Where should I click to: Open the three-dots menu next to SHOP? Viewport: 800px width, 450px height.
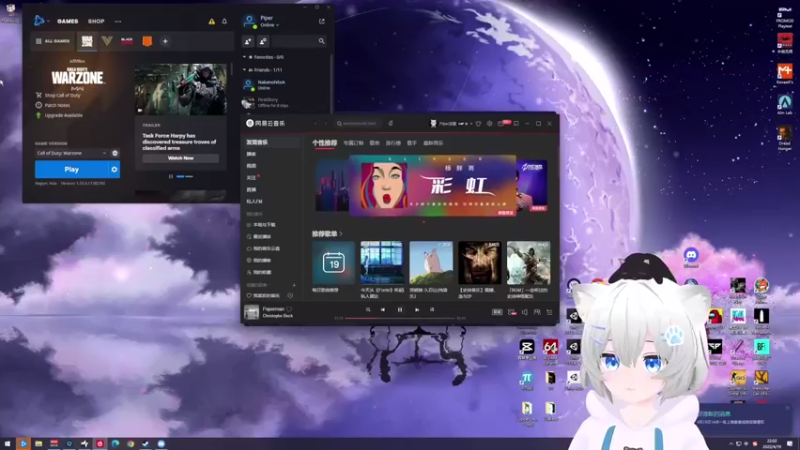tap(118, 21)
